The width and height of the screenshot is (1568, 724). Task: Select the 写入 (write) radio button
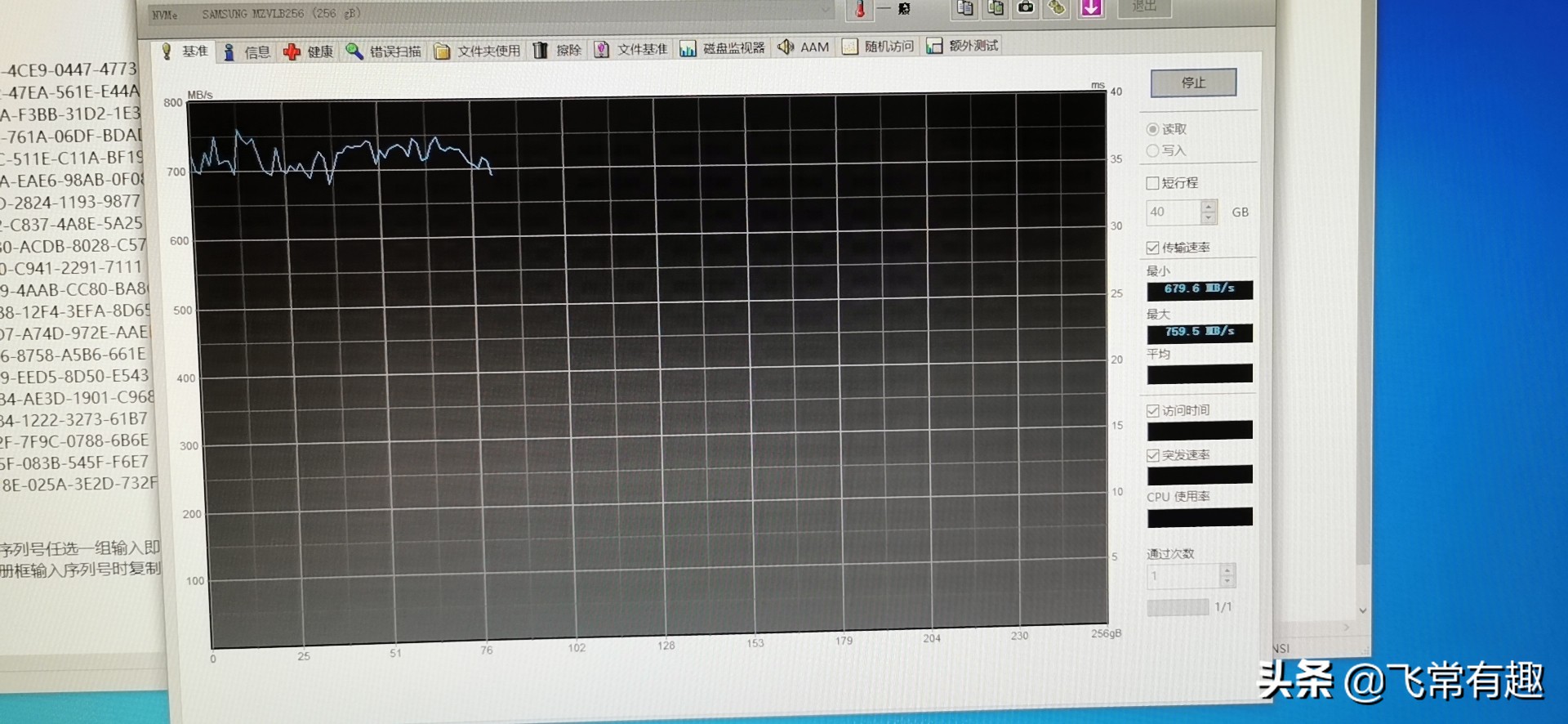click(x=1152, y=150)
